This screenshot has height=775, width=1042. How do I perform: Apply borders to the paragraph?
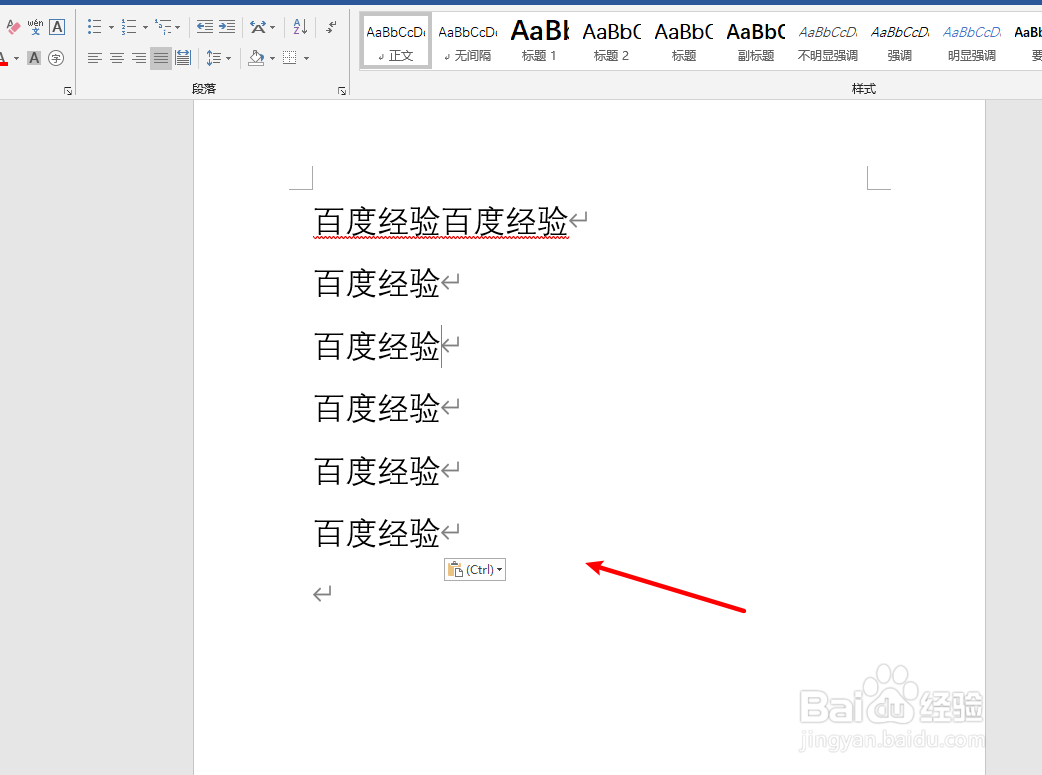click(290, 58)
